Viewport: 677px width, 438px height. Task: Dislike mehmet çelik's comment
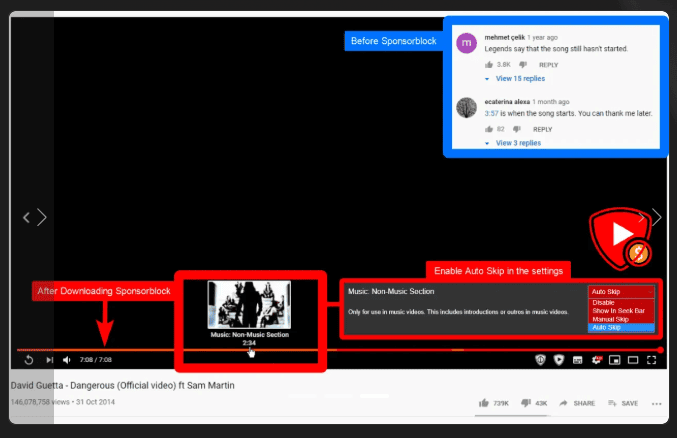523,65
